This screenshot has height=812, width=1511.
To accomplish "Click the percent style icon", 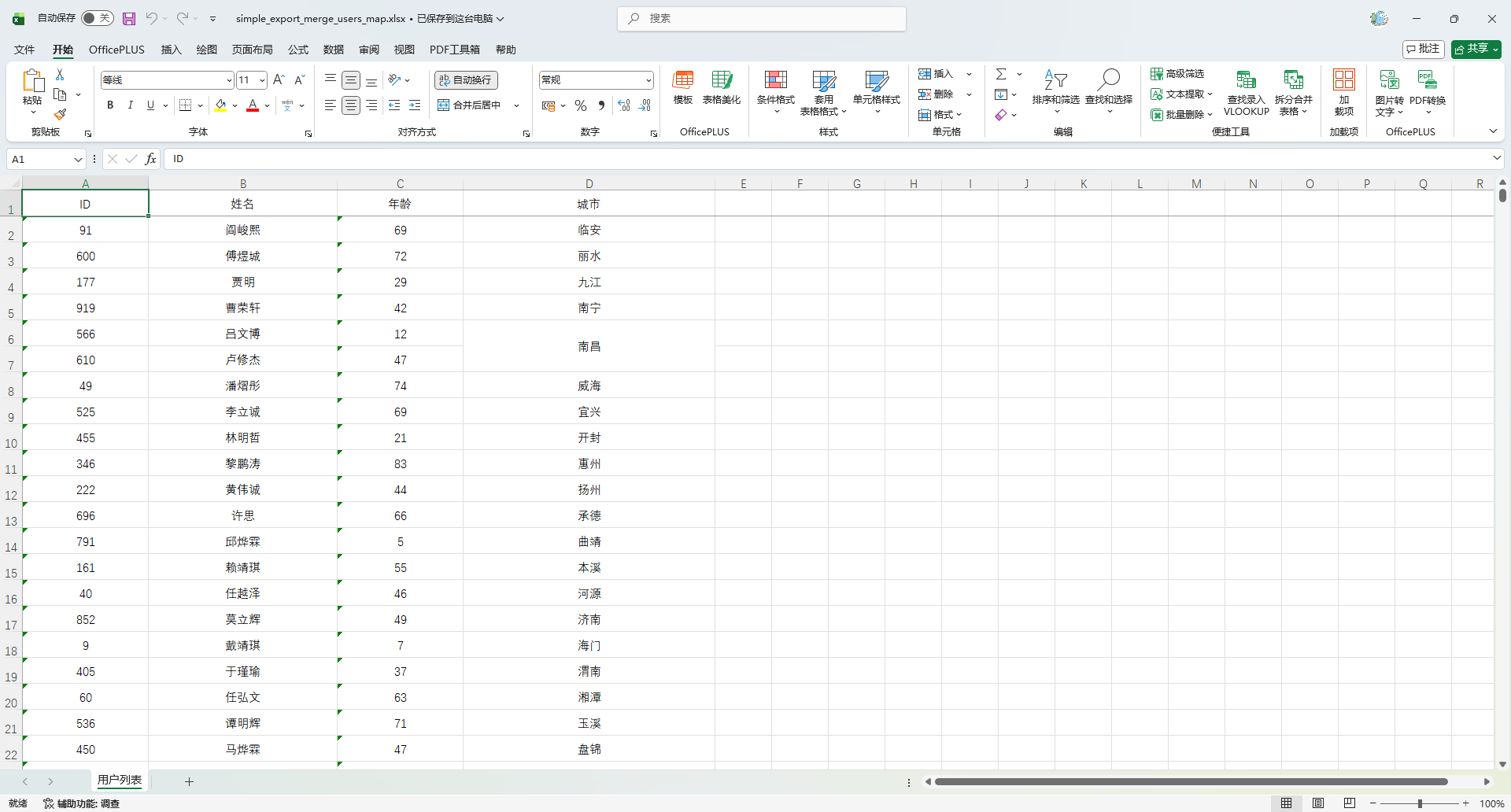I will (581, 105).
